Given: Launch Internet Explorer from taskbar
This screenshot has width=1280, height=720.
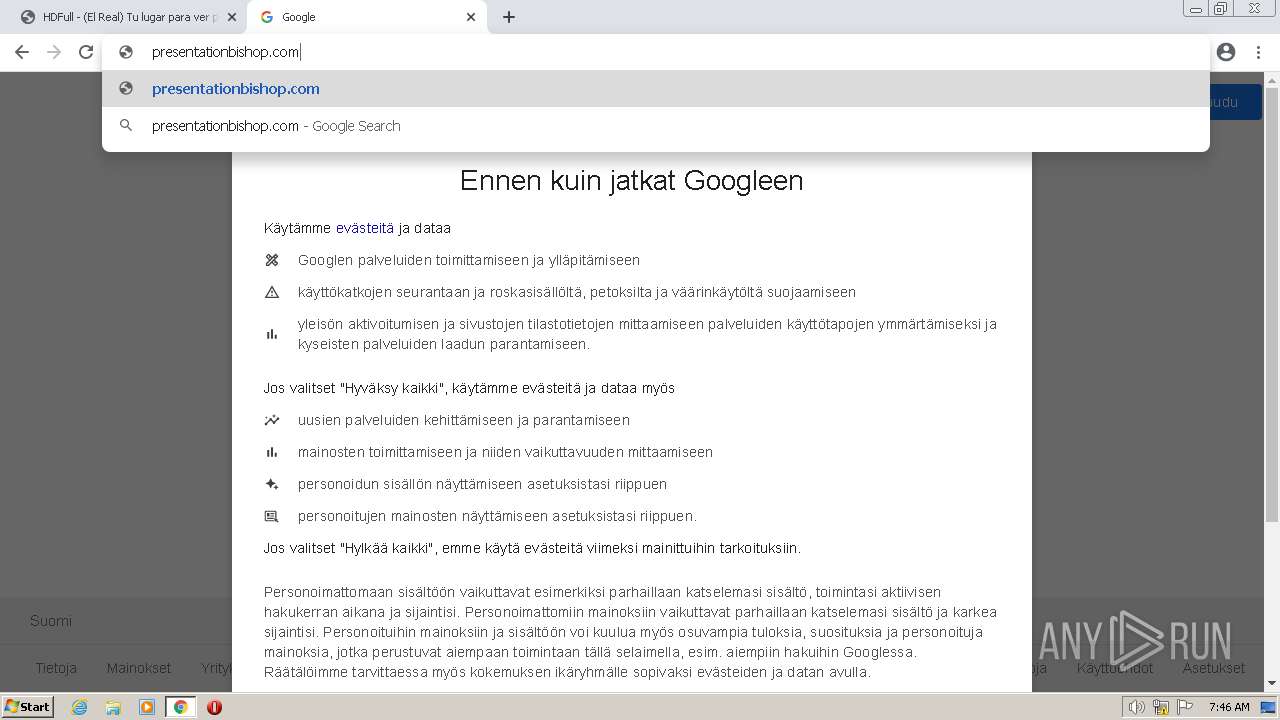Looking at the screenshot, I should tap(79, 707).
